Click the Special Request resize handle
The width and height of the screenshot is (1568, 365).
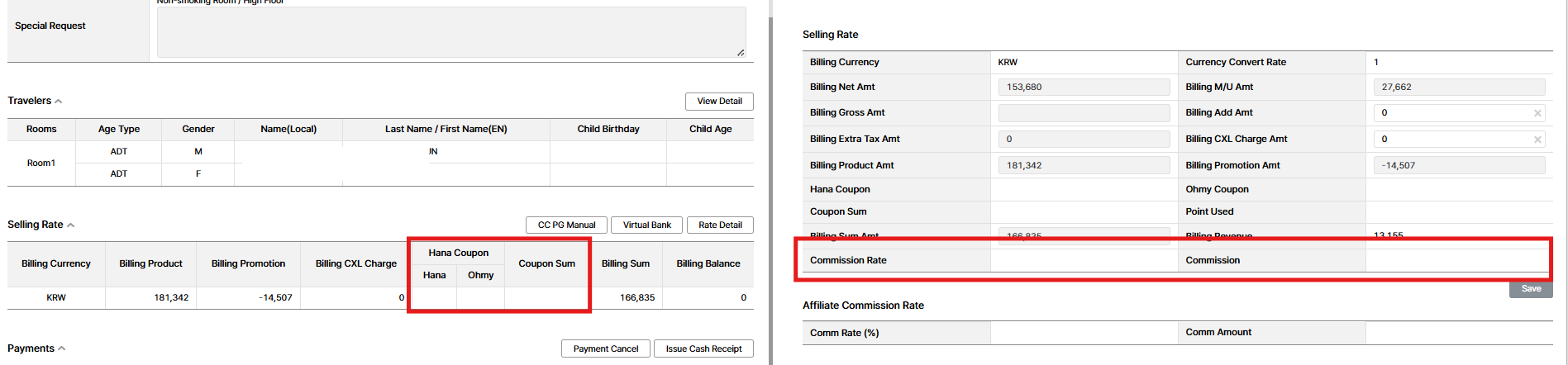point(741,53)
